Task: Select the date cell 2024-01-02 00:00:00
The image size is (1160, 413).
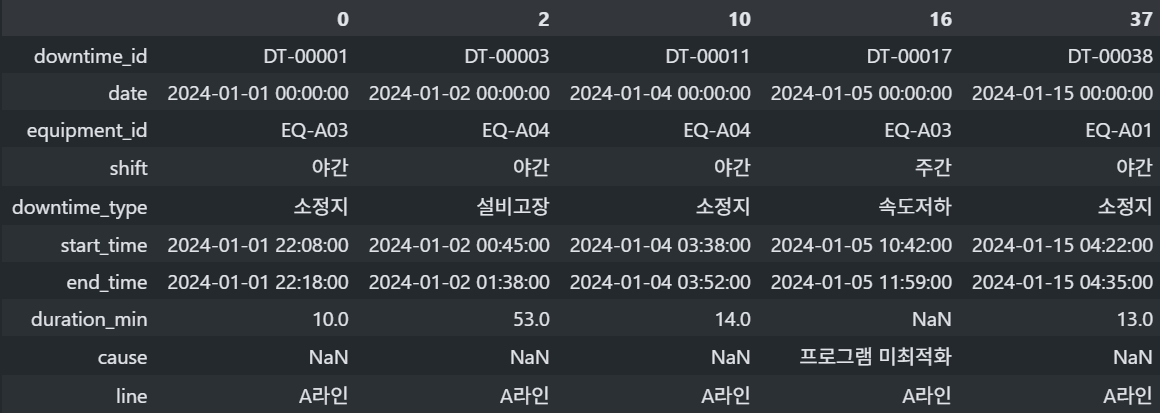Action: point(458,94)
